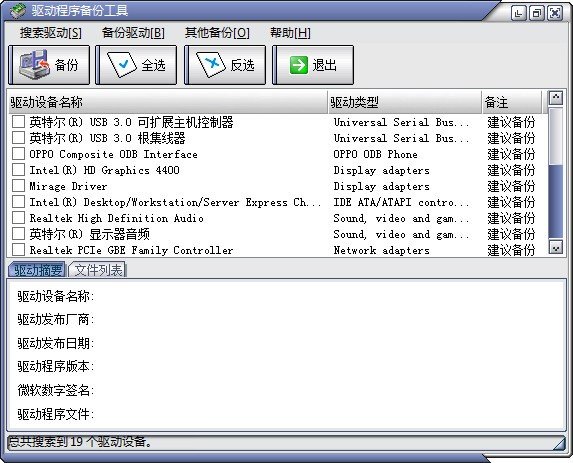This screenshot has width=573, height=463.
Task: Switch to the 文件列表 tab
Action: click(x=98, y=270)
